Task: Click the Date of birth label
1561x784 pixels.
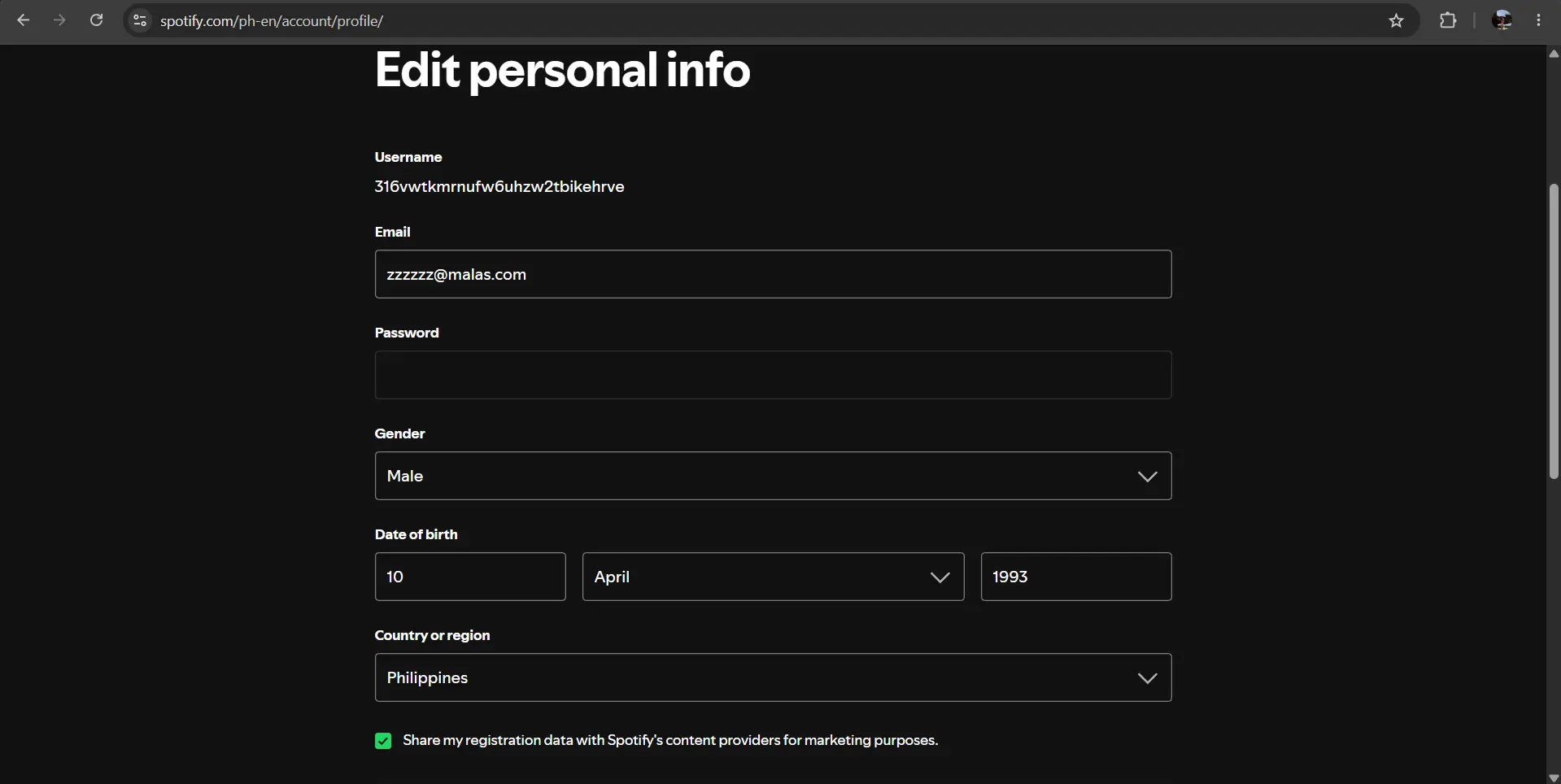Action: click(416, 534)
